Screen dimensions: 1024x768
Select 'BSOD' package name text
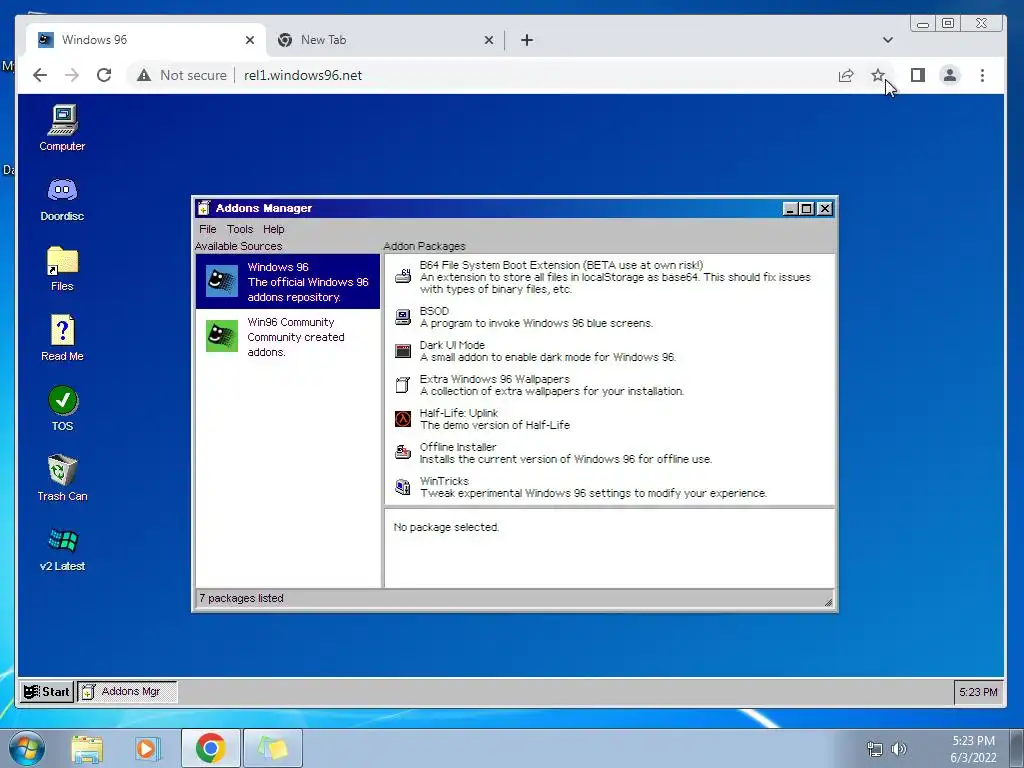click(434, 311)
